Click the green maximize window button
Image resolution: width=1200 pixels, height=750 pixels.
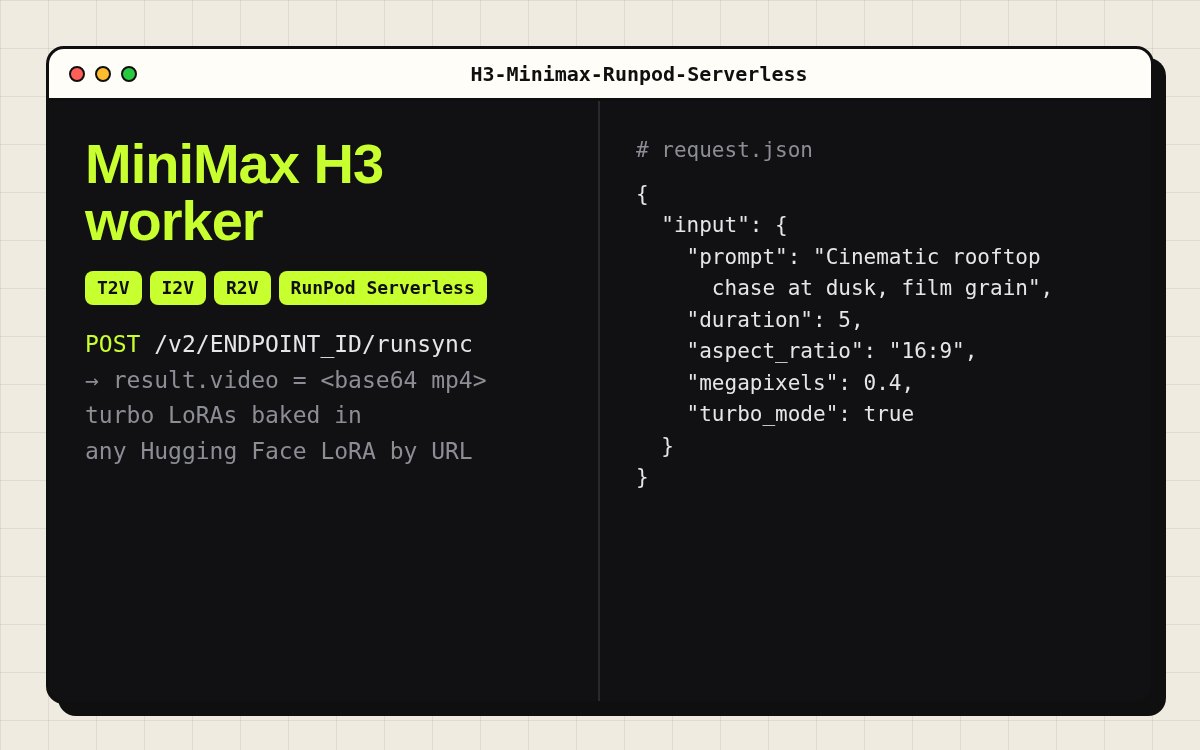tap(129, 74)
